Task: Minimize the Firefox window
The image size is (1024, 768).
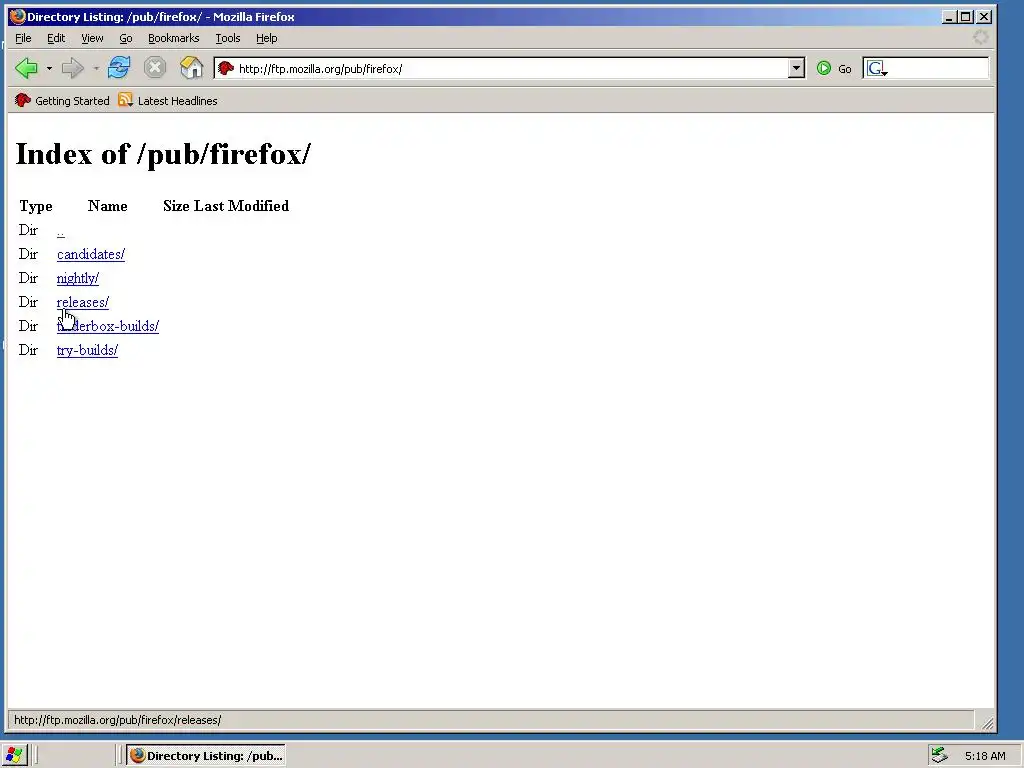Action: 949,17
